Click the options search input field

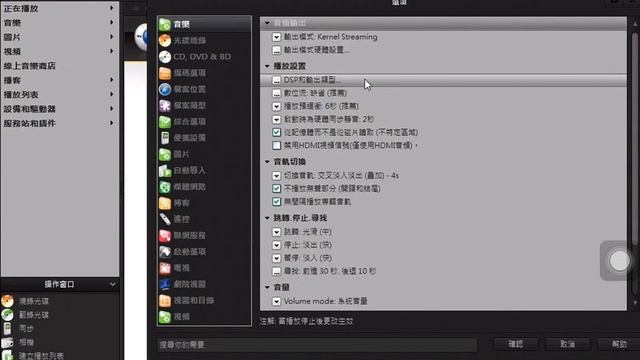(317, 345)
